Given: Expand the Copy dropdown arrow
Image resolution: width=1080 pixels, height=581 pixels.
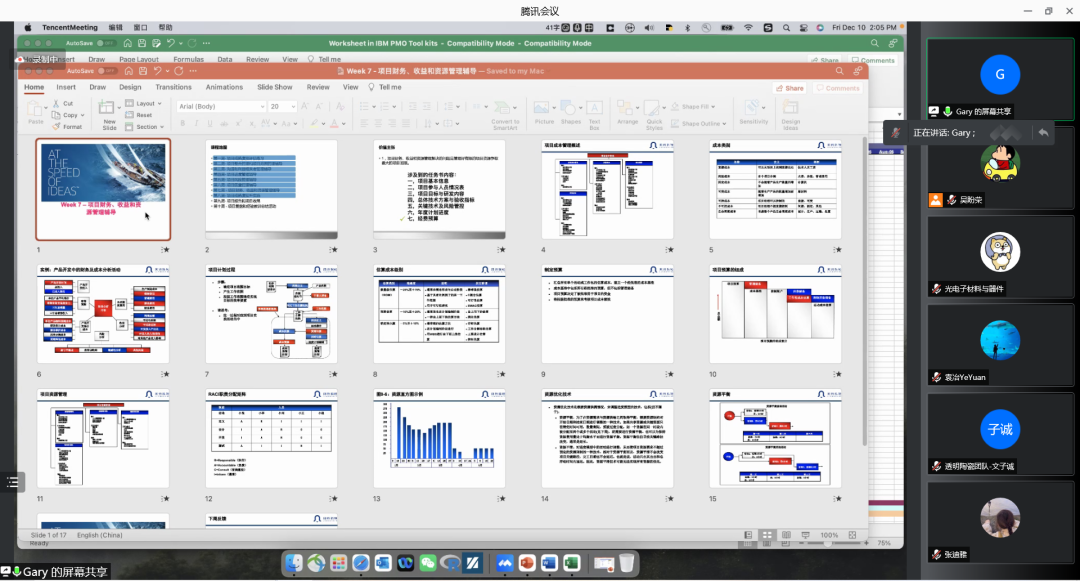Looking at the screenshot, I should pos(83,115).
